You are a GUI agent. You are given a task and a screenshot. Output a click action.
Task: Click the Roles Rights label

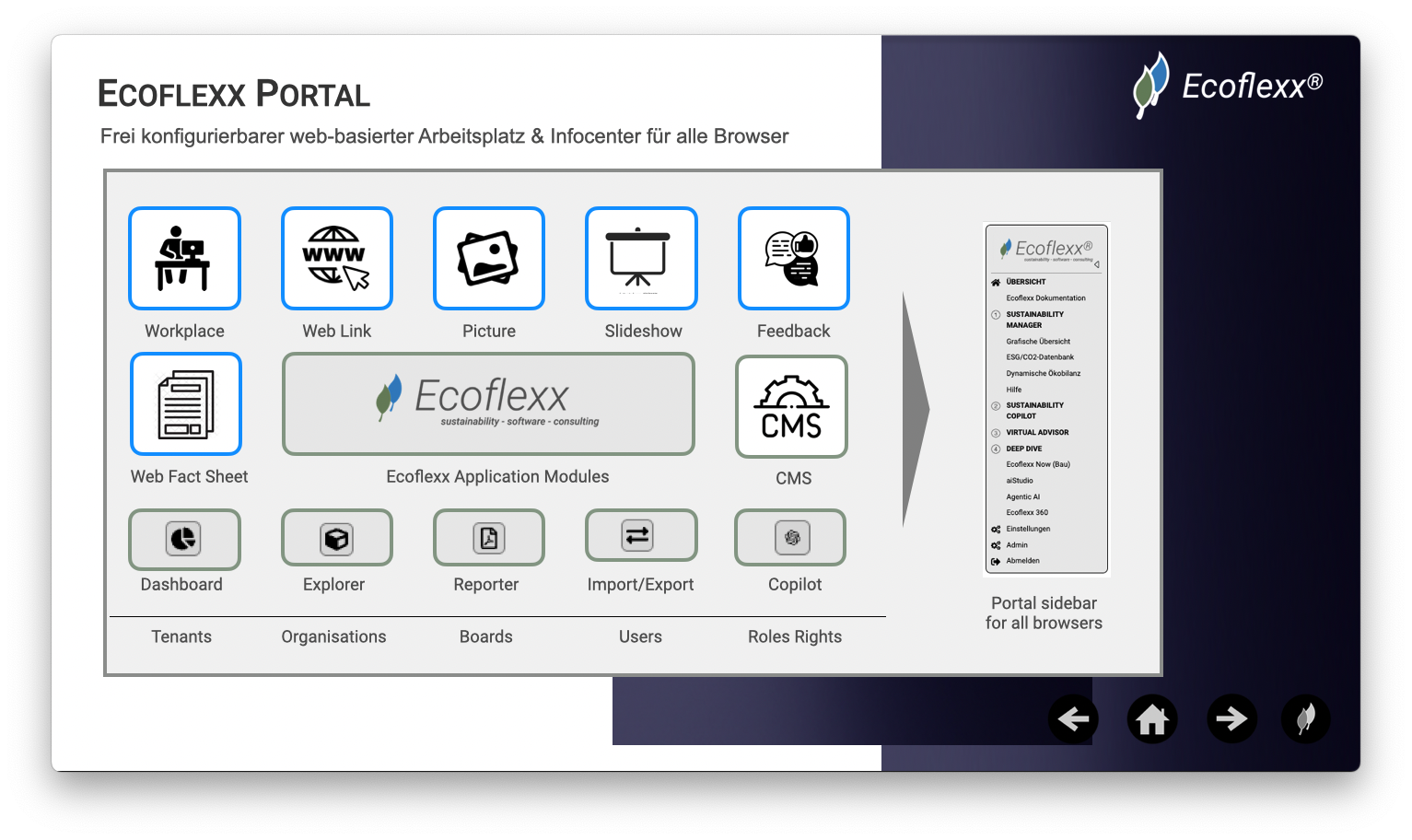tap(795, 637)
